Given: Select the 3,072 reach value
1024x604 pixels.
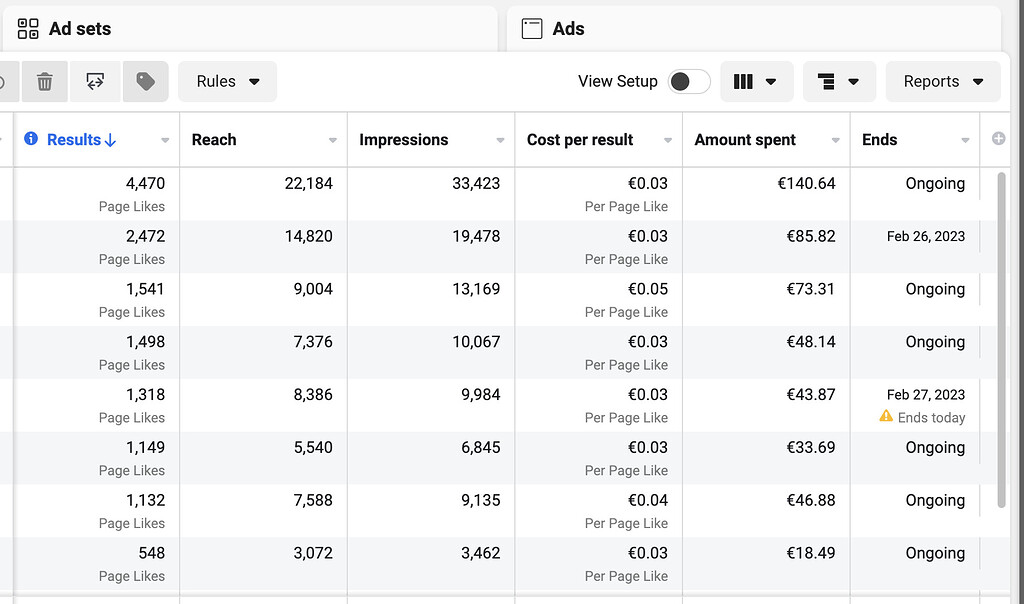Looking at the screenshot, I should point(313,554).
